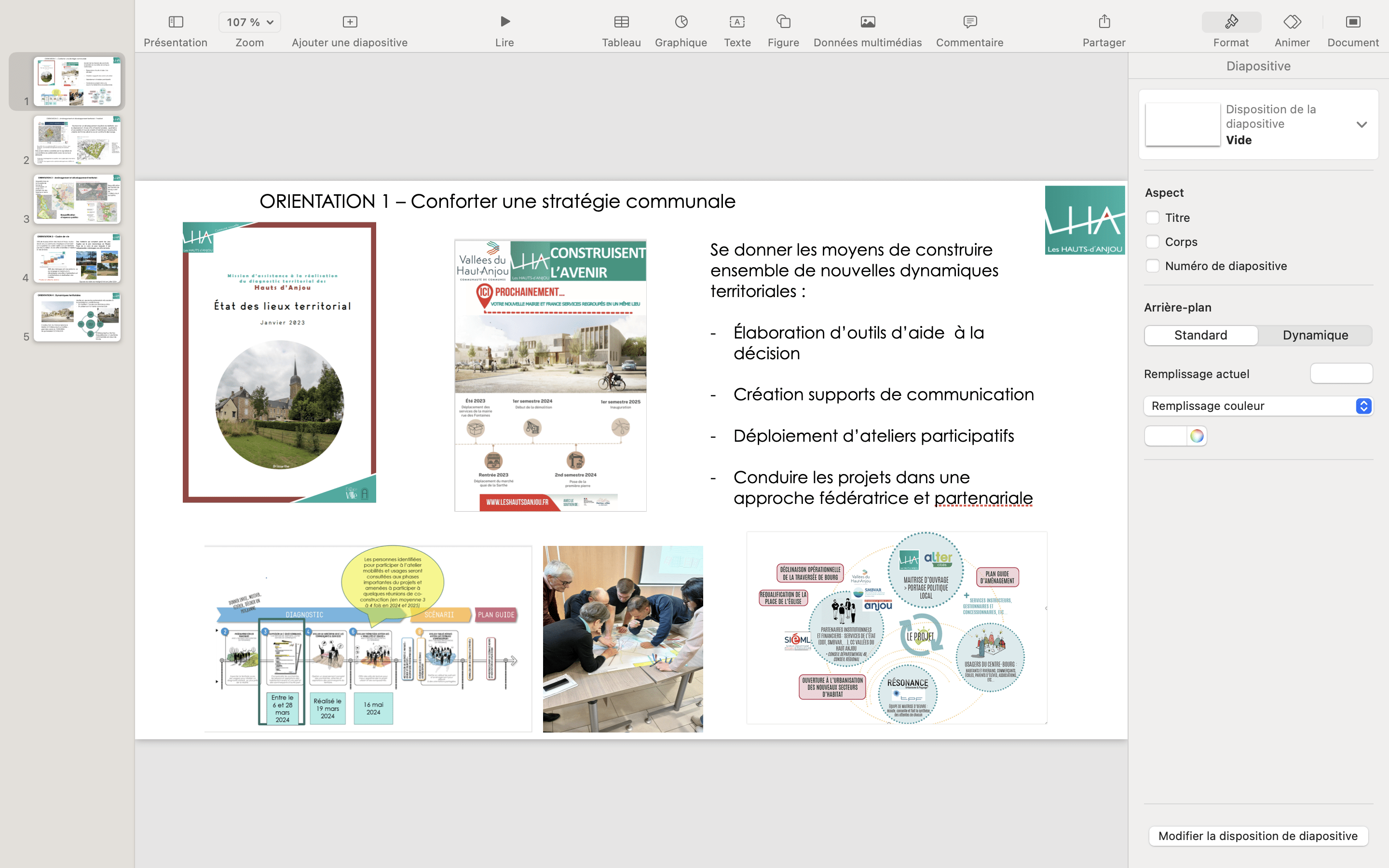Expand Disposition de la diapositive chooser

point(1361,124)
